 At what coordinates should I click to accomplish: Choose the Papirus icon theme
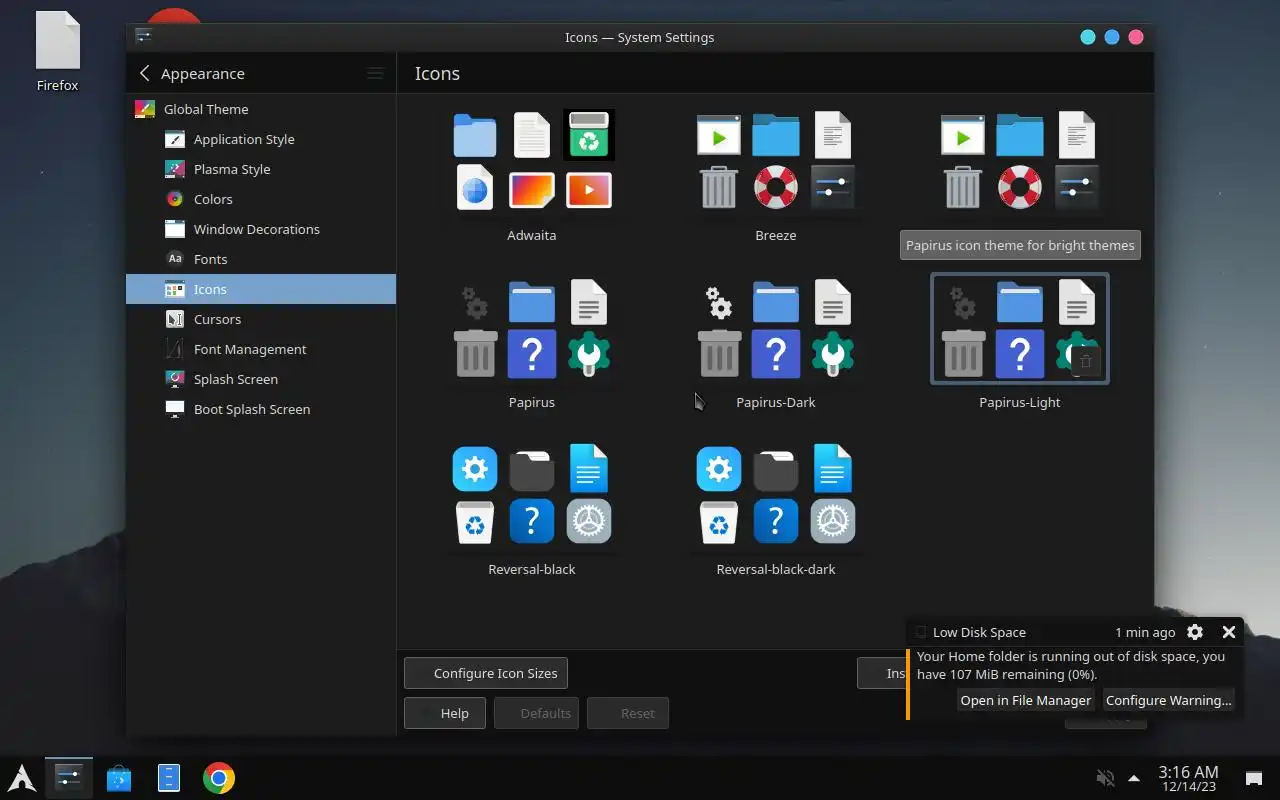[x=532, y=328]
